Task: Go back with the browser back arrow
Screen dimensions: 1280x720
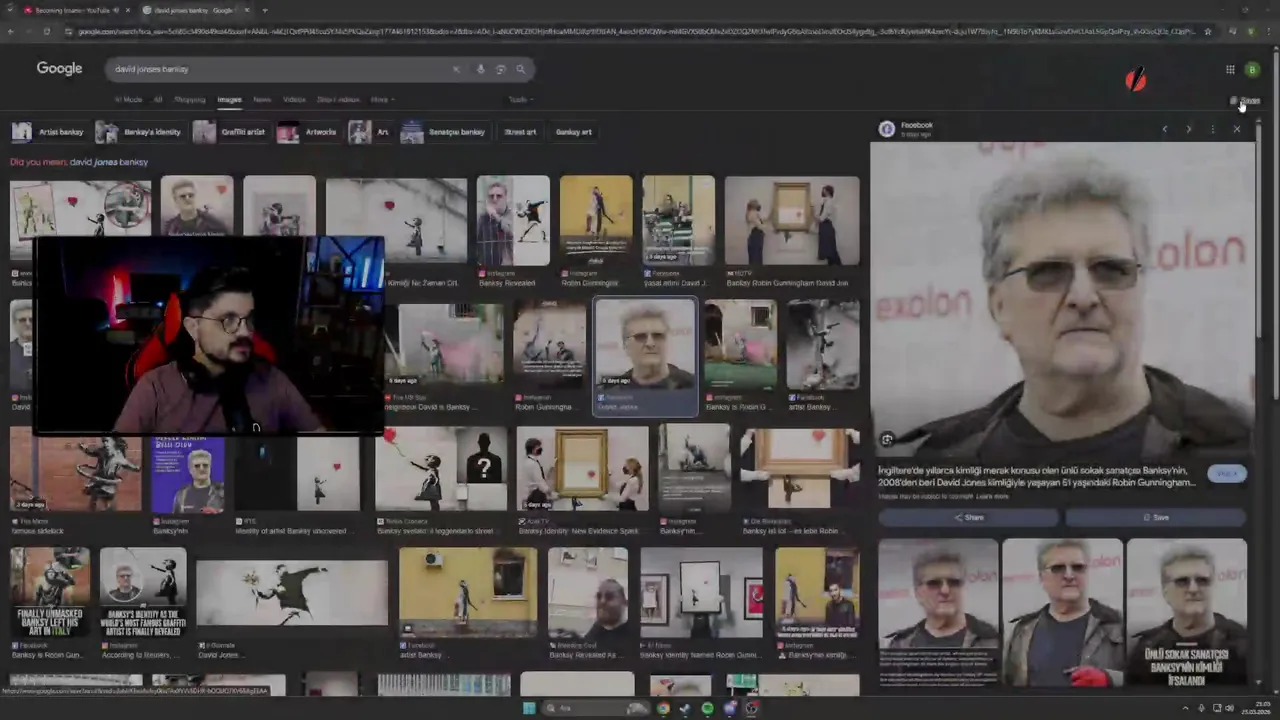Action: click(10, 31)
